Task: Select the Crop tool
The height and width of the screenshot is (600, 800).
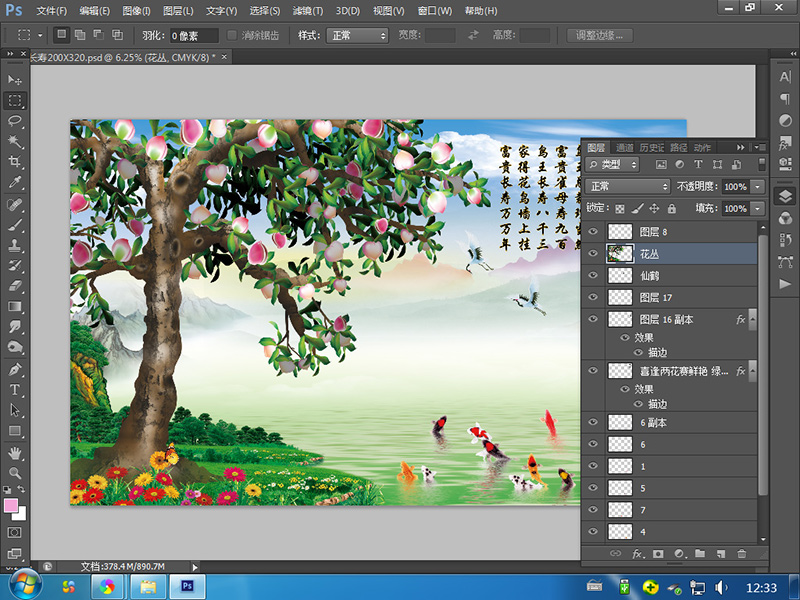Action: pyautogui.click(x=14, y=162)
